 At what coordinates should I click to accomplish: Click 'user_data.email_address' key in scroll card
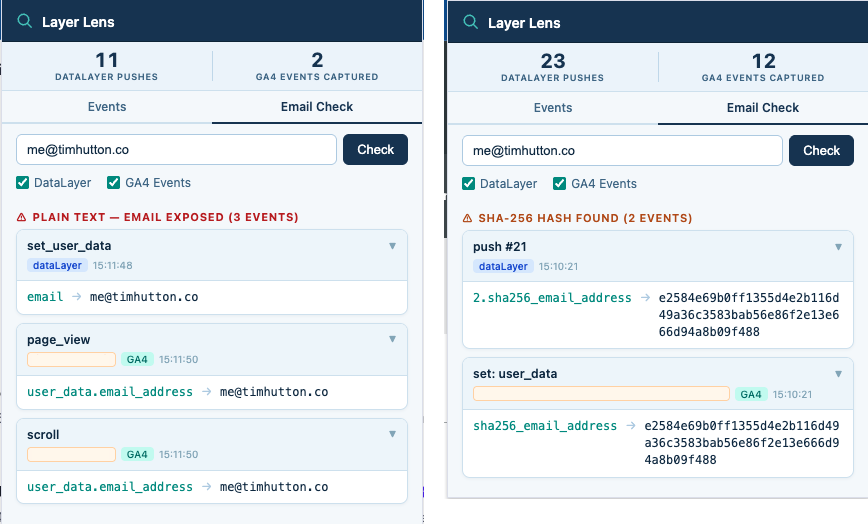click(x=110, y=487)
